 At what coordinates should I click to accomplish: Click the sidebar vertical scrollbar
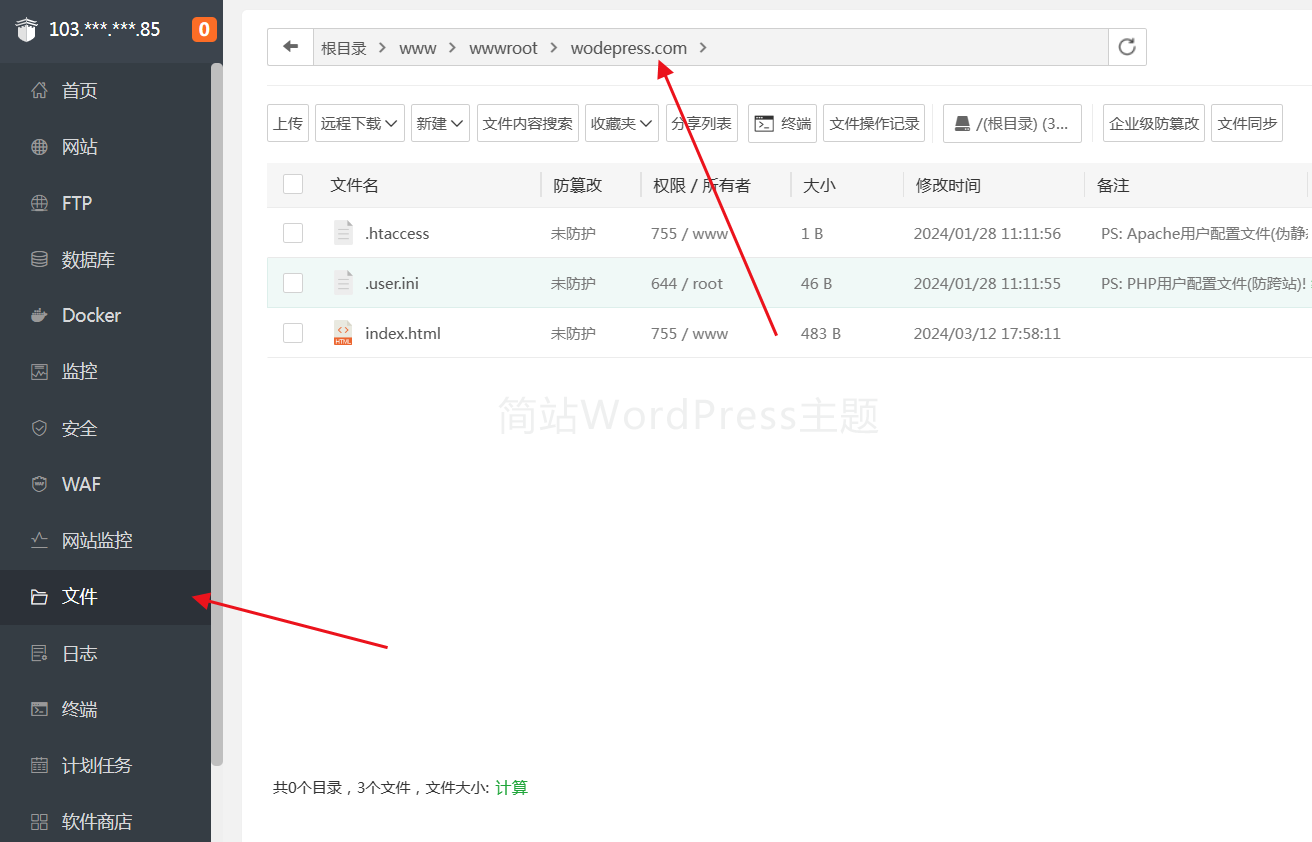[217, 400]
